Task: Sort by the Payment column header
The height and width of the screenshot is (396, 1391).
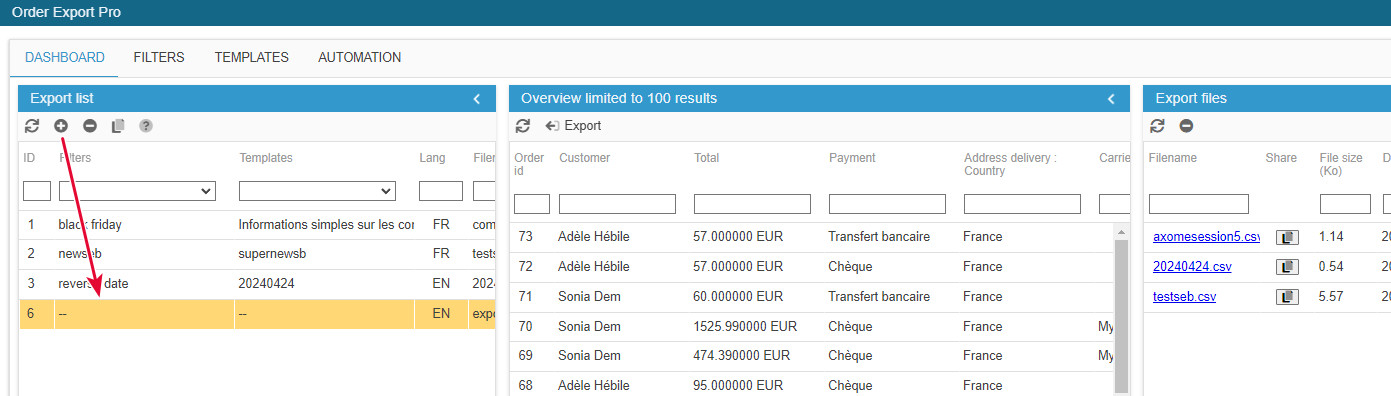Action: coord(852,158)
